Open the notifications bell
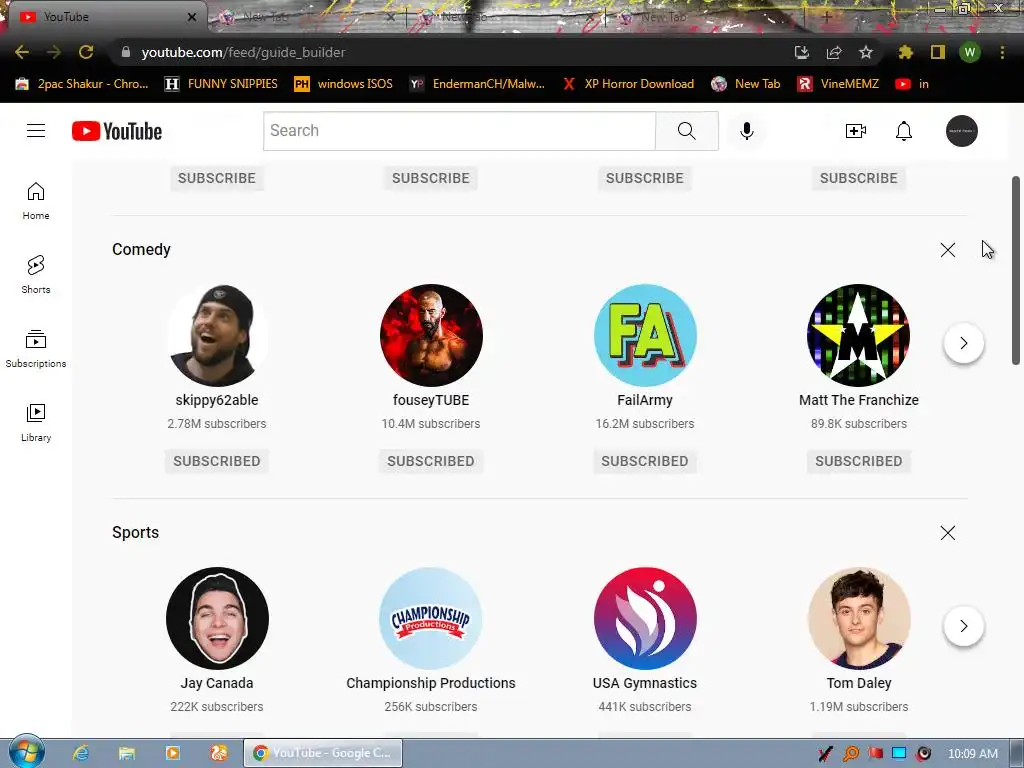The image size is (1024, 768). pos(904,131)
